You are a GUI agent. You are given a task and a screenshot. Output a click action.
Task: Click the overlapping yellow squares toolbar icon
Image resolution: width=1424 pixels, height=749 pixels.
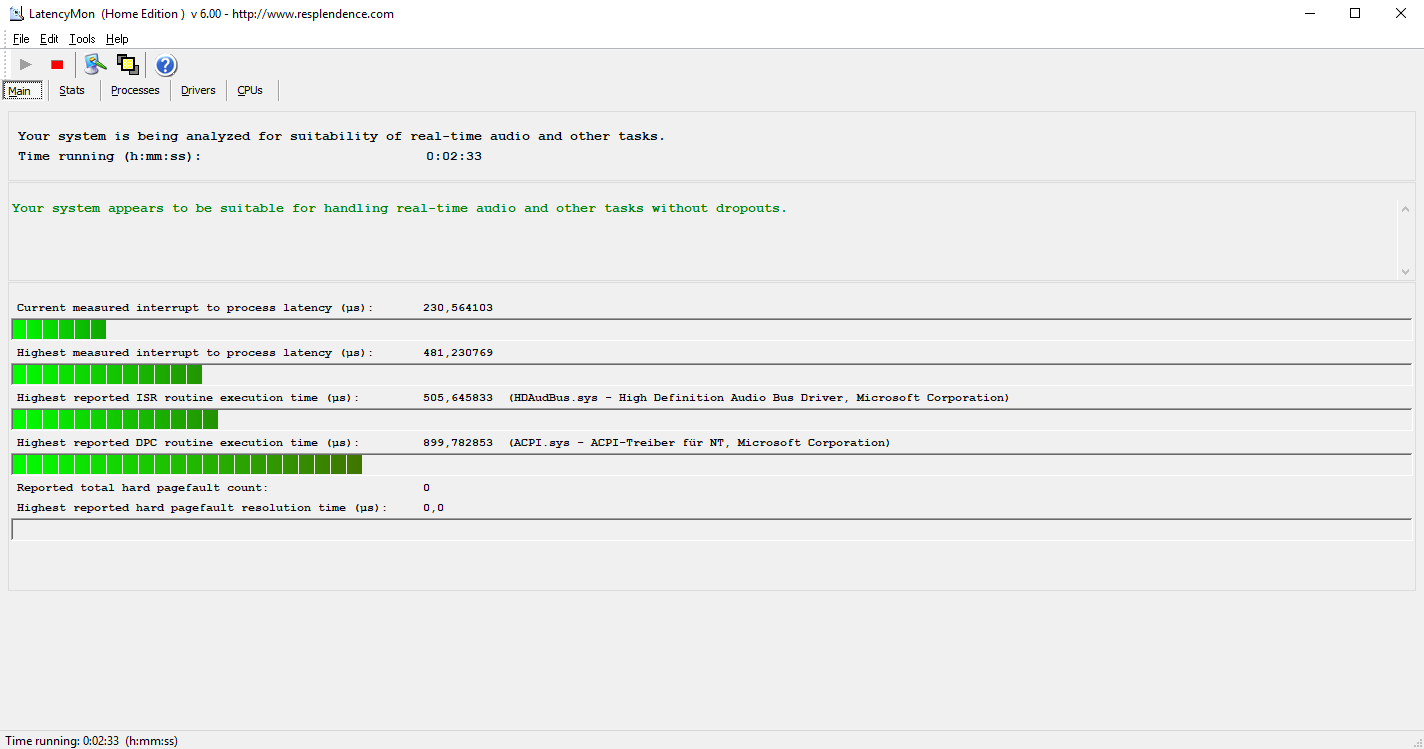[x=127, y=65]
